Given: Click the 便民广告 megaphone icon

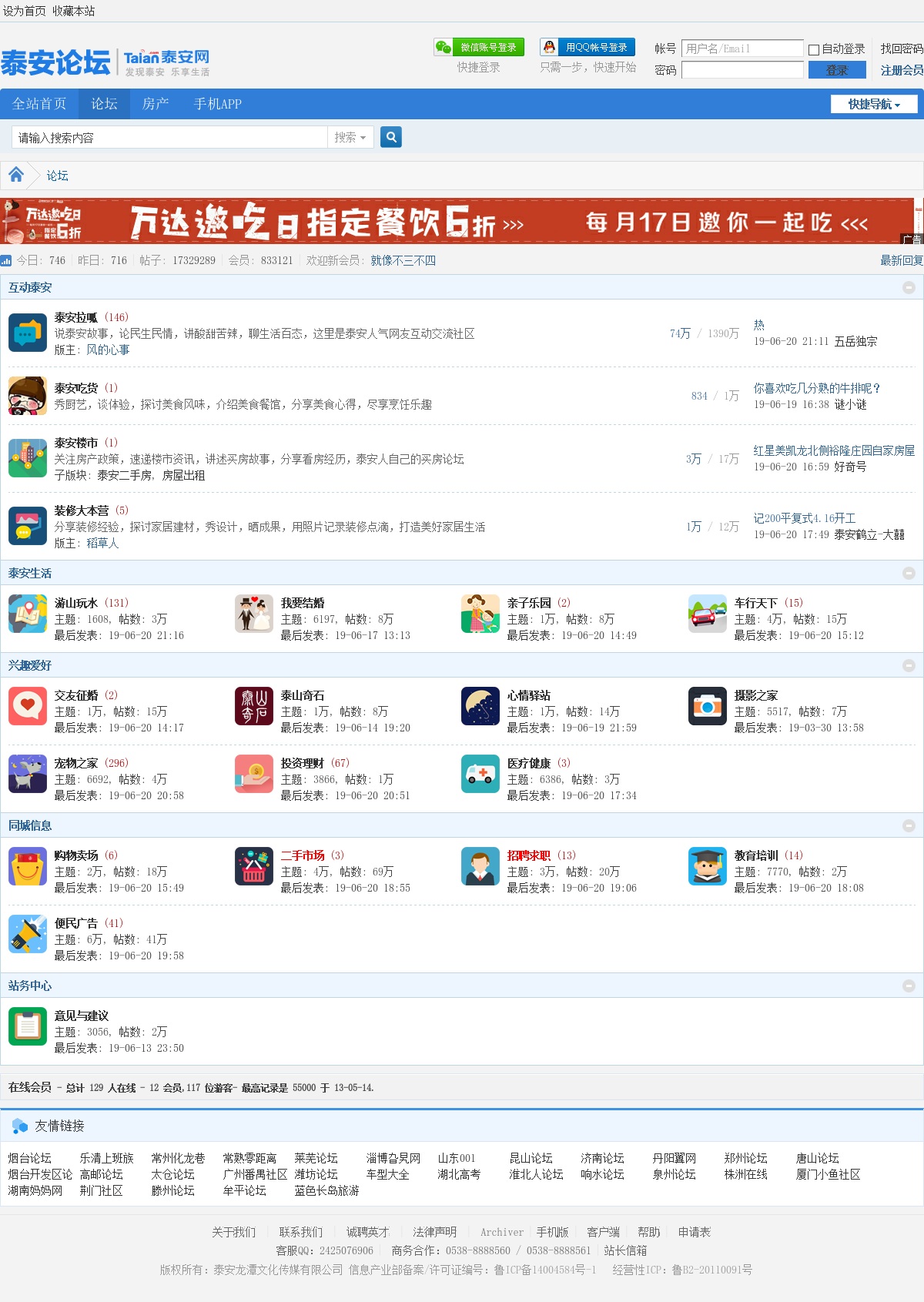Looking at the screenshot, I should coord(28,934).
